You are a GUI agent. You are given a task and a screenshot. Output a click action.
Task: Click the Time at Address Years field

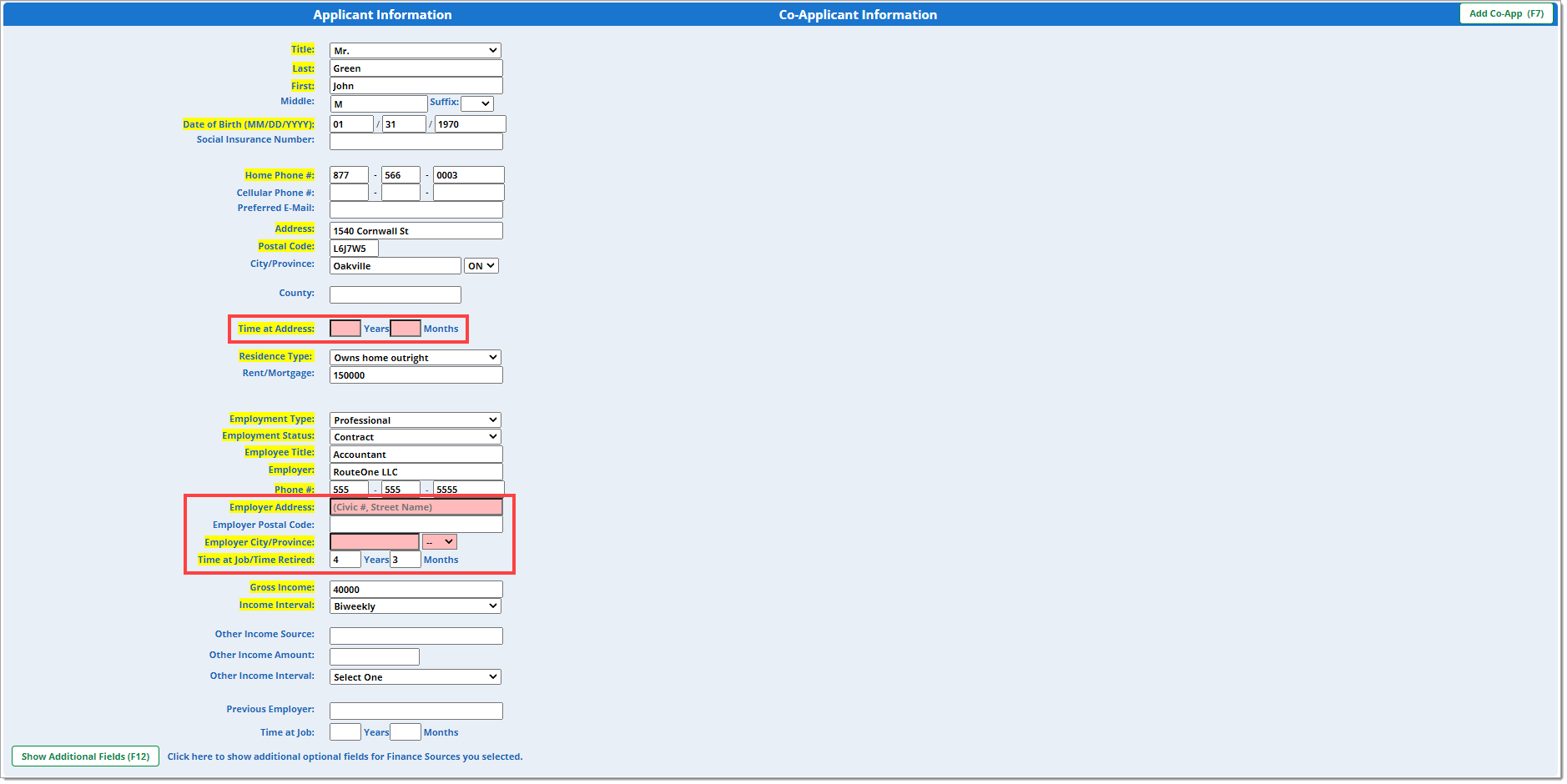click(x=345, y=329)
